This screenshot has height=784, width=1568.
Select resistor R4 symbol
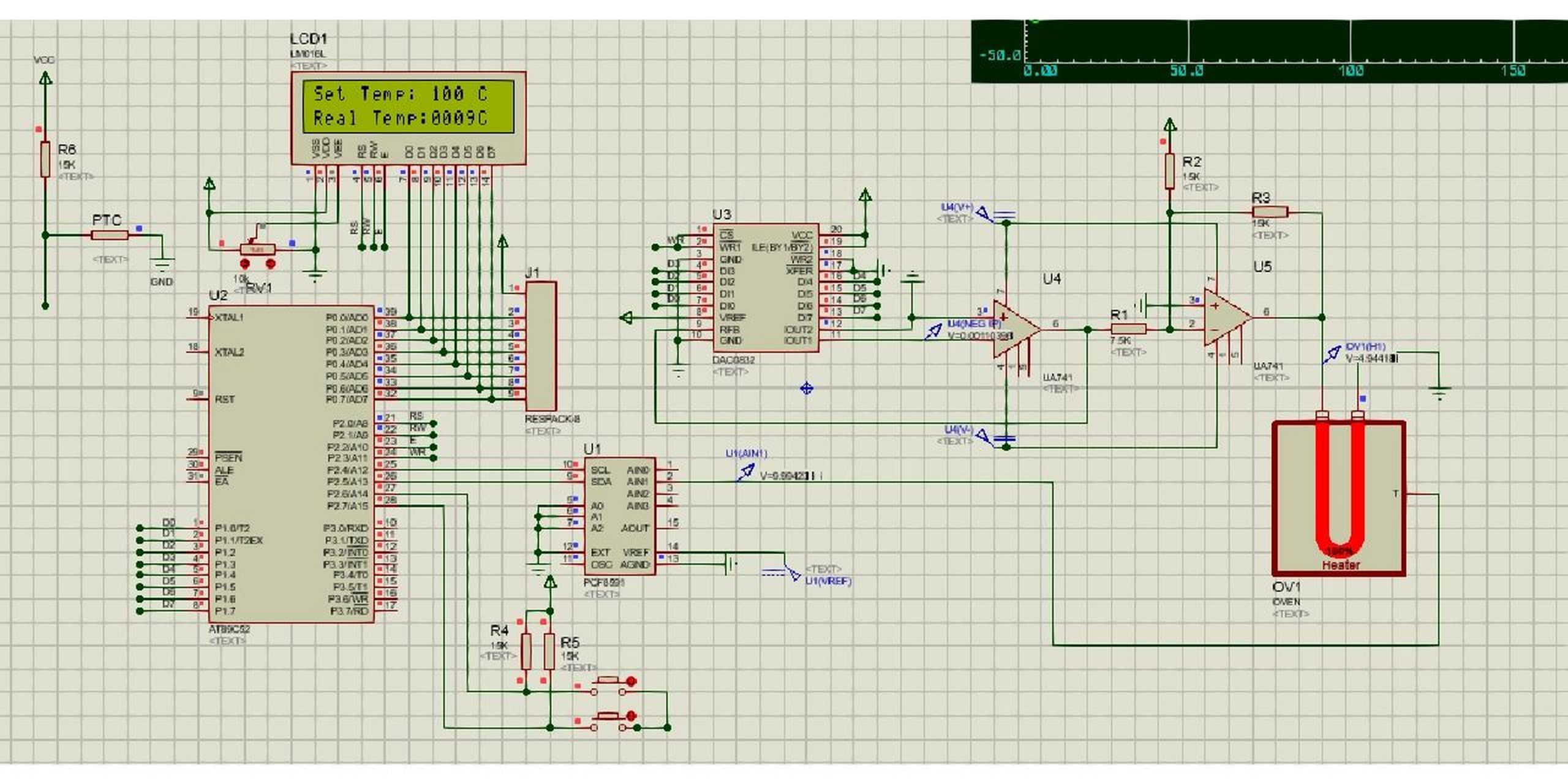click(526, 652)
